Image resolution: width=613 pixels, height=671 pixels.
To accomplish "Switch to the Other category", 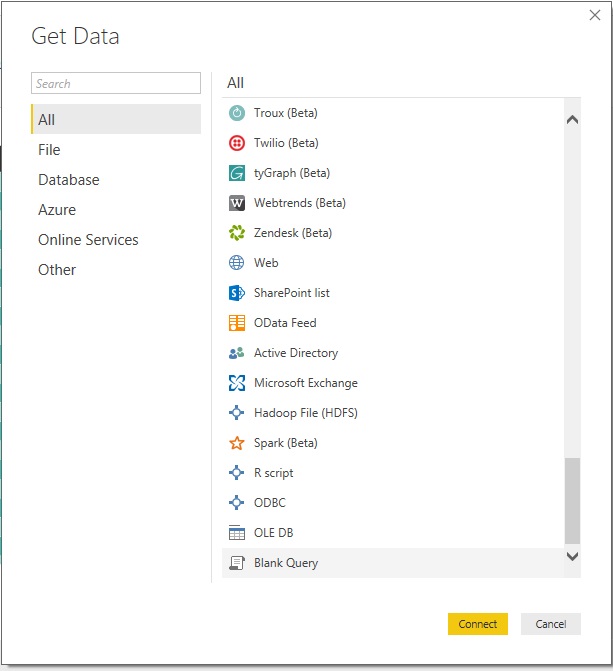I will coord(116,270).
